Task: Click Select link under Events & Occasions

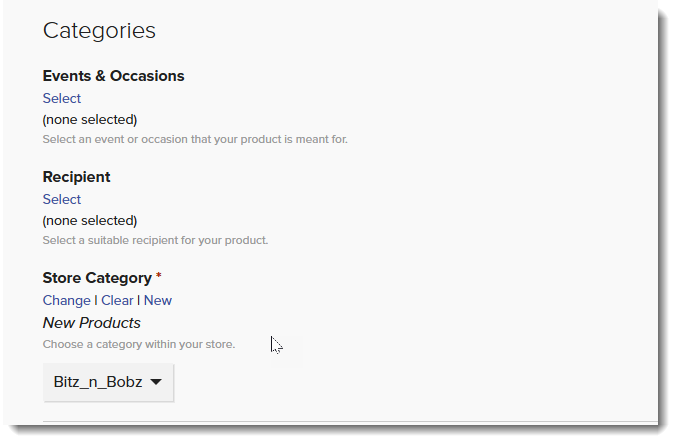Action: [62, 98]
